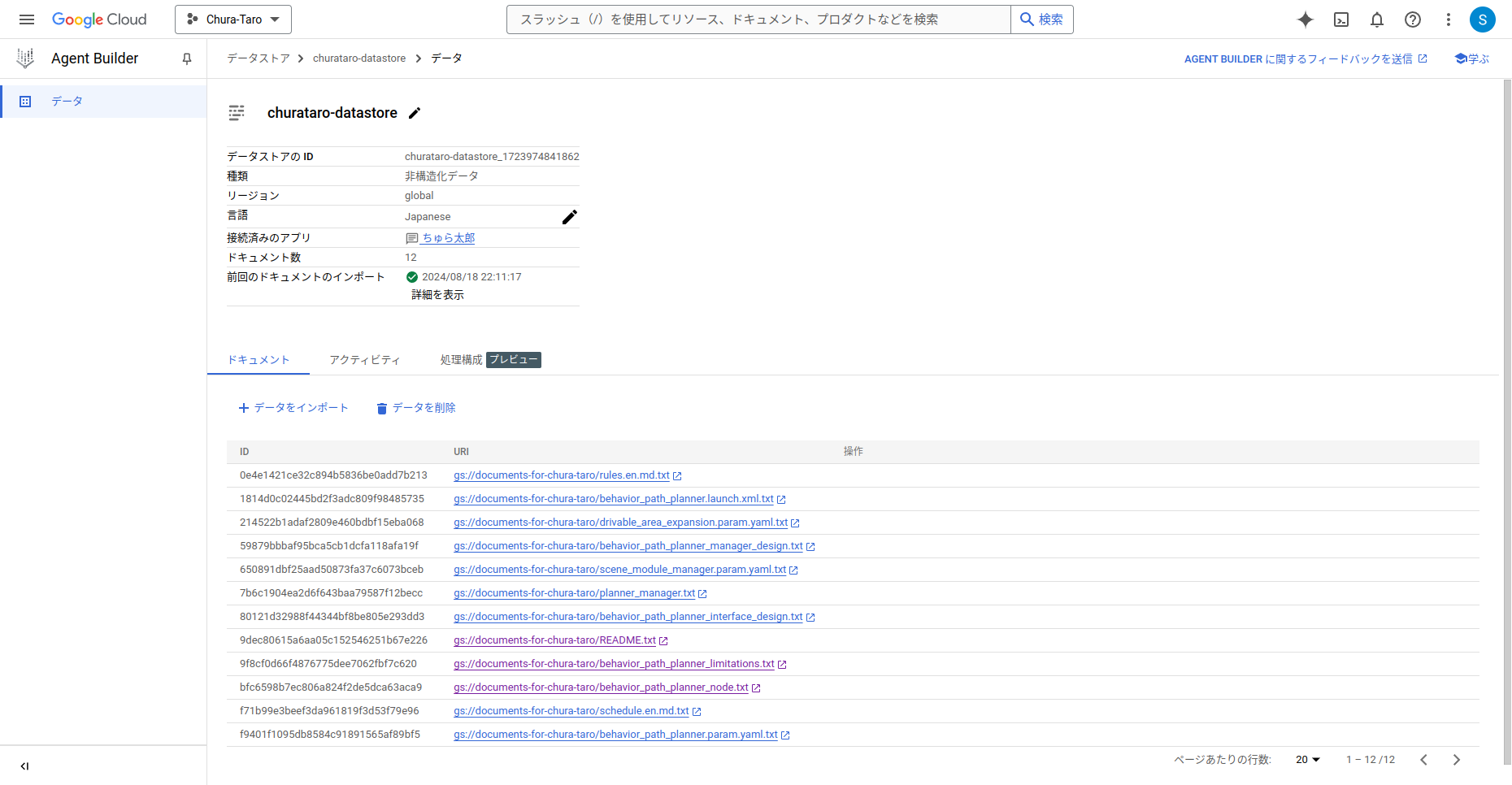Switch to the 処理構成 preview tab
1512x785 pixels.
point(491,360)
